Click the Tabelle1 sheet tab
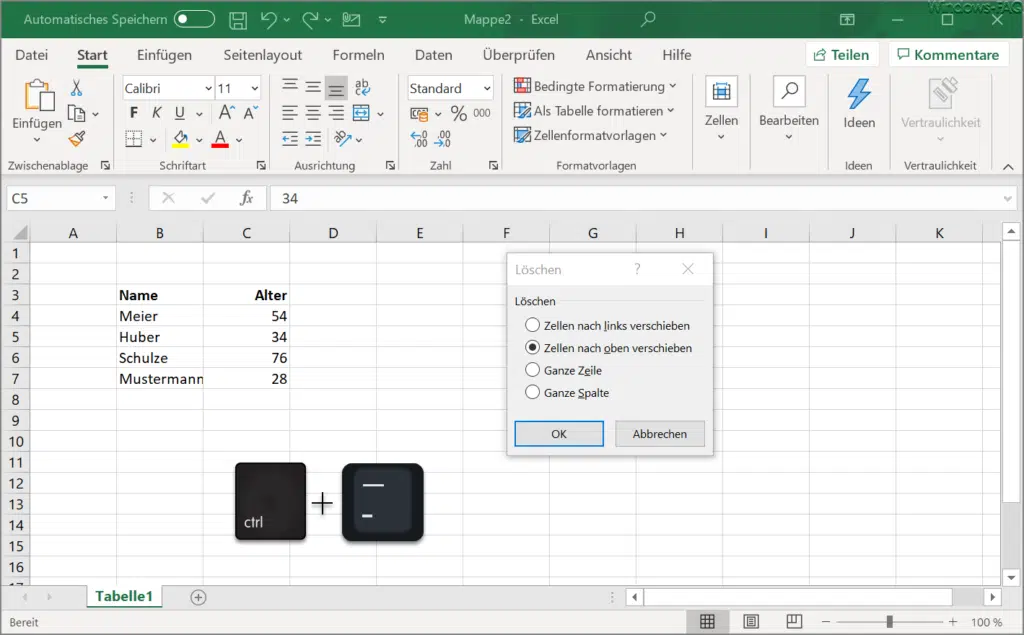Viewport: 1024px width, 635px height. tap(124, 595)
